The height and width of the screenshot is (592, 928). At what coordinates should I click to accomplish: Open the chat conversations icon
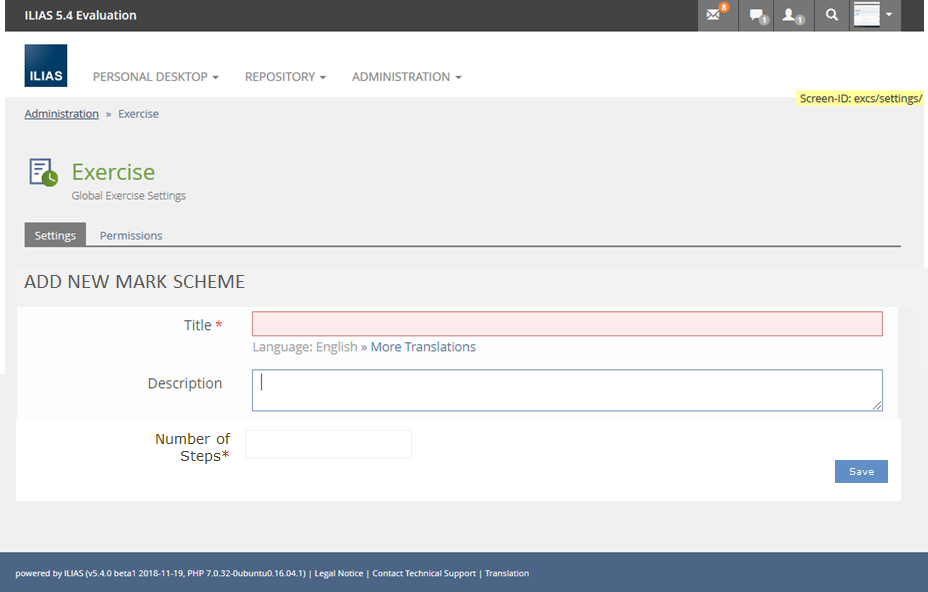(x=757, y=15)
